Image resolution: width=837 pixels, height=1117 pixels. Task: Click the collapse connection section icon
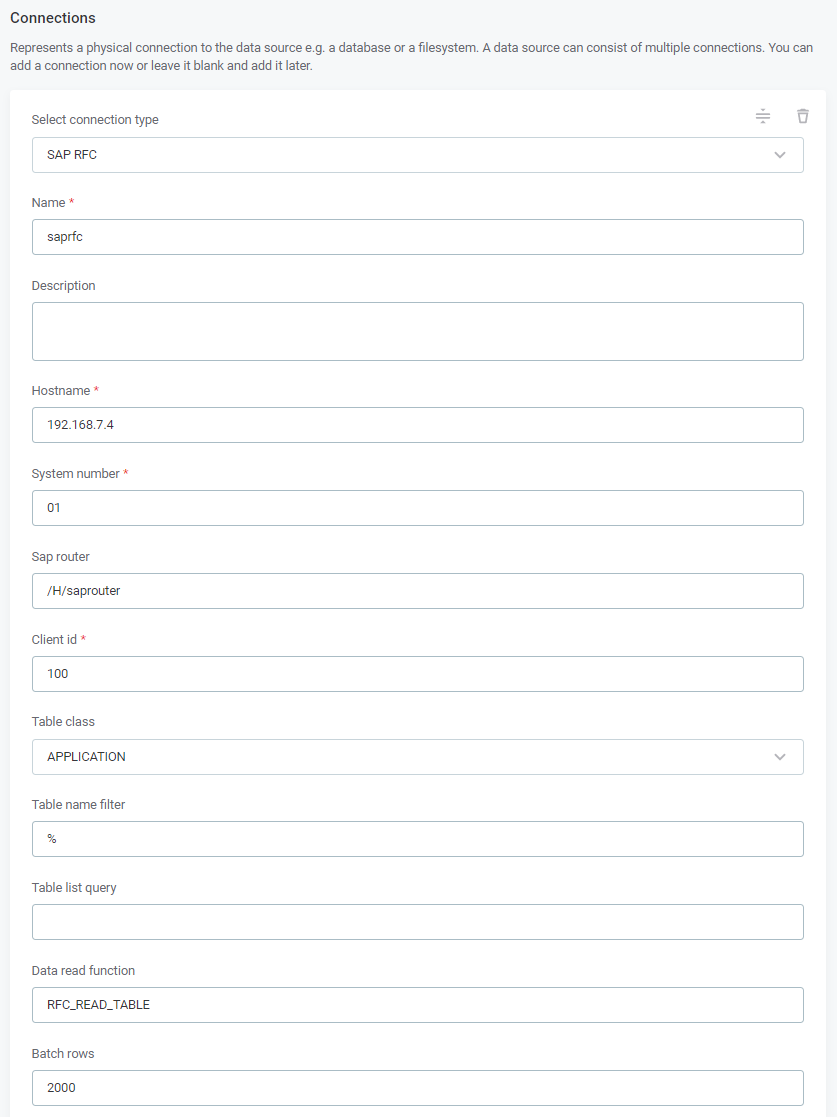point(763,117)
